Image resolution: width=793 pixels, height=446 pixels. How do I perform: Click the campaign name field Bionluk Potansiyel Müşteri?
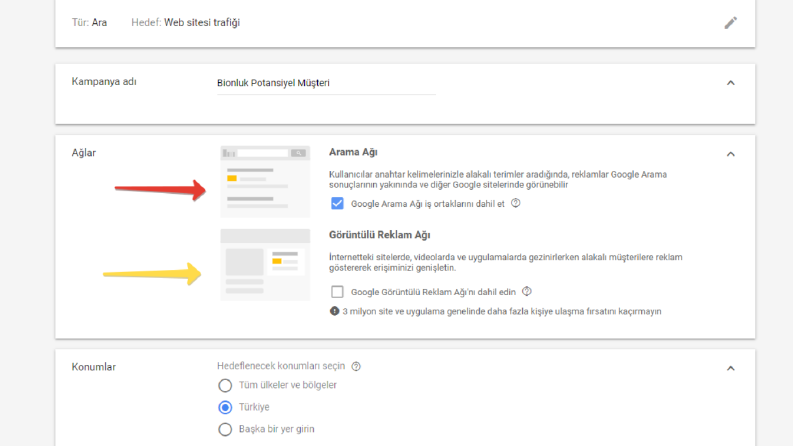tap(326, 83)
